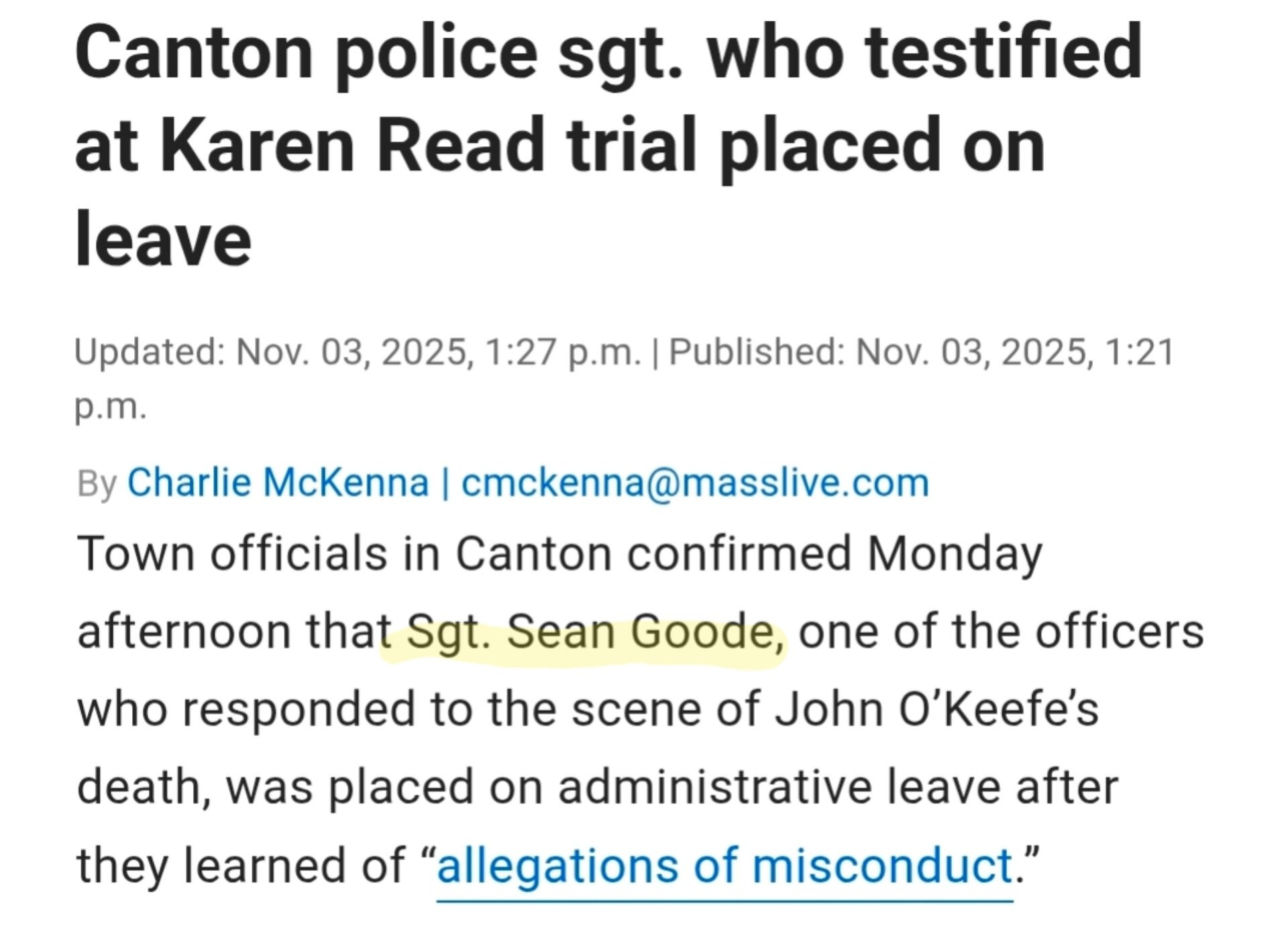Click the "By" label before author name

[97, 483]
